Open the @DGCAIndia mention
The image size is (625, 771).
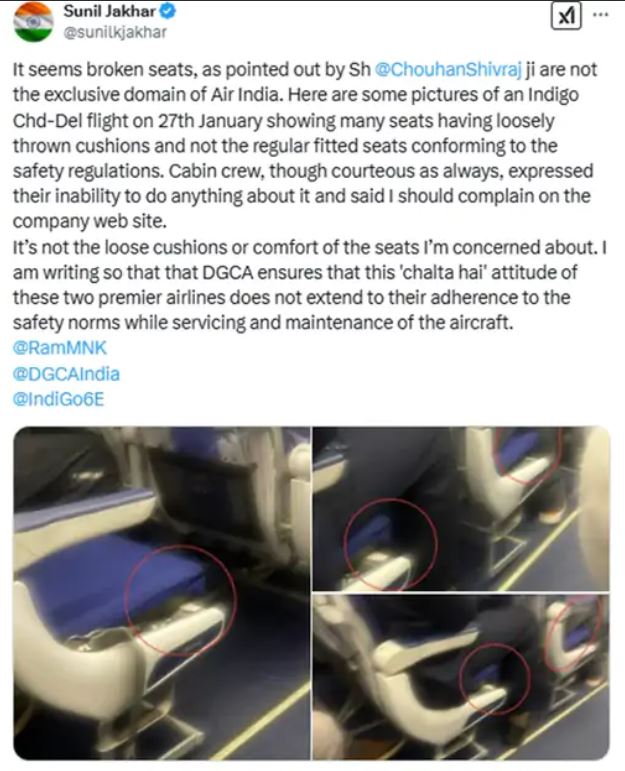[66, 374]
